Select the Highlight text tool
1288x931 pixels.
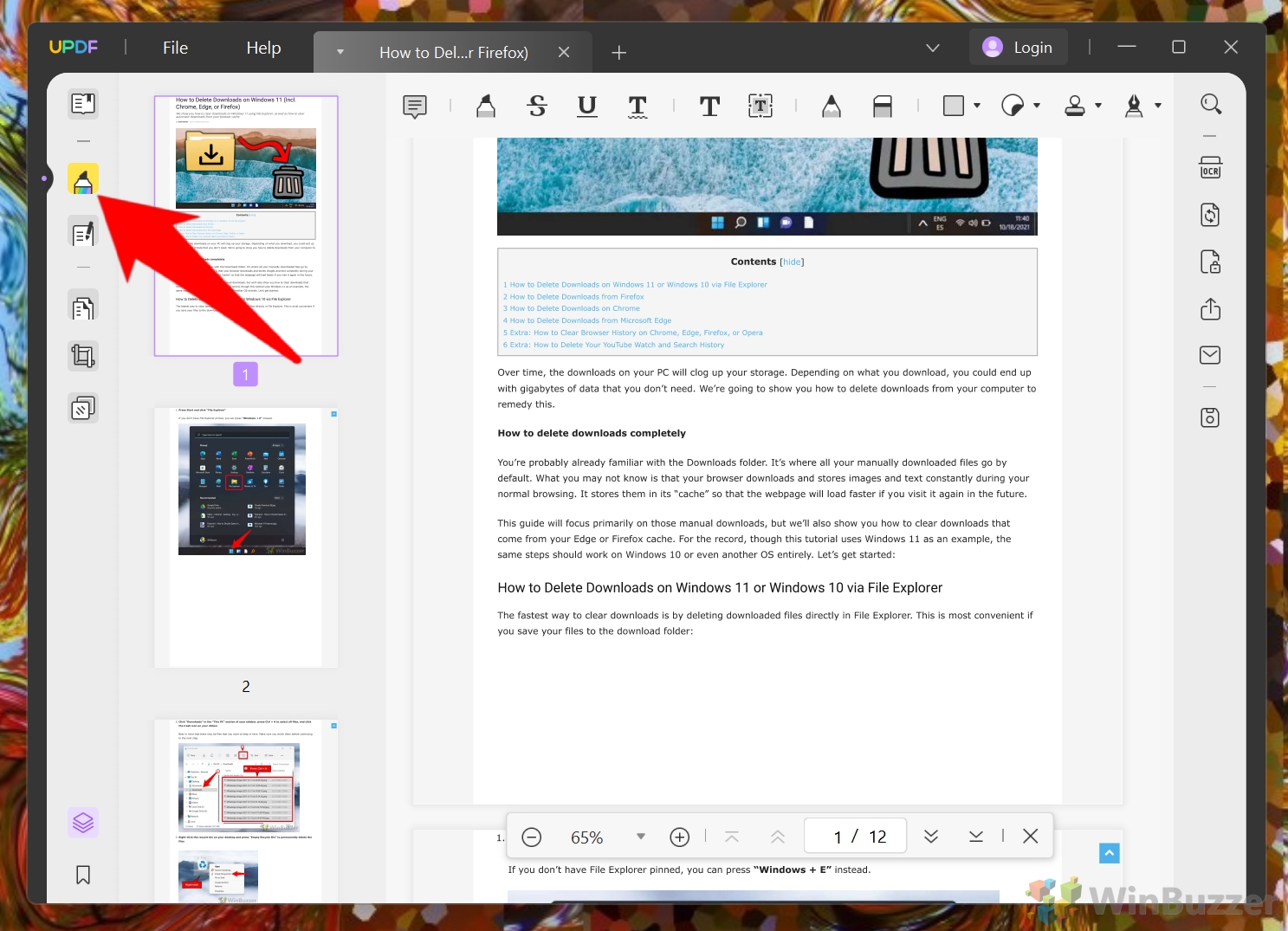(x=486, y=107)
